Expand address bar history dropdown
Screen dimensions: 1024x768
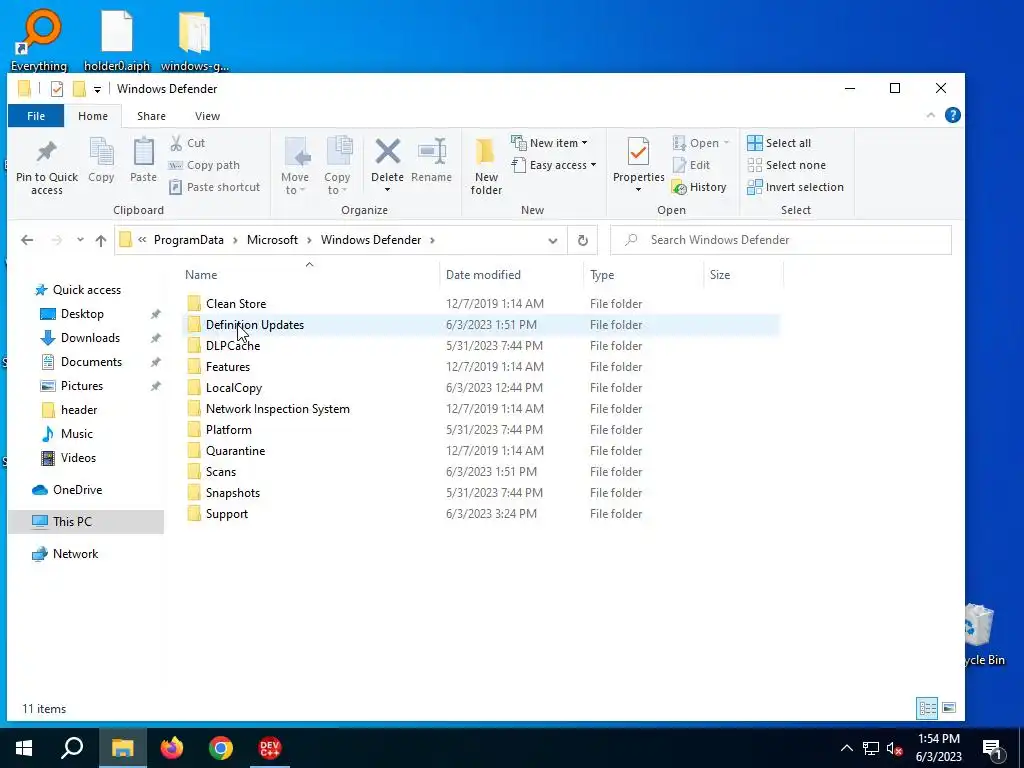(552, 240)
